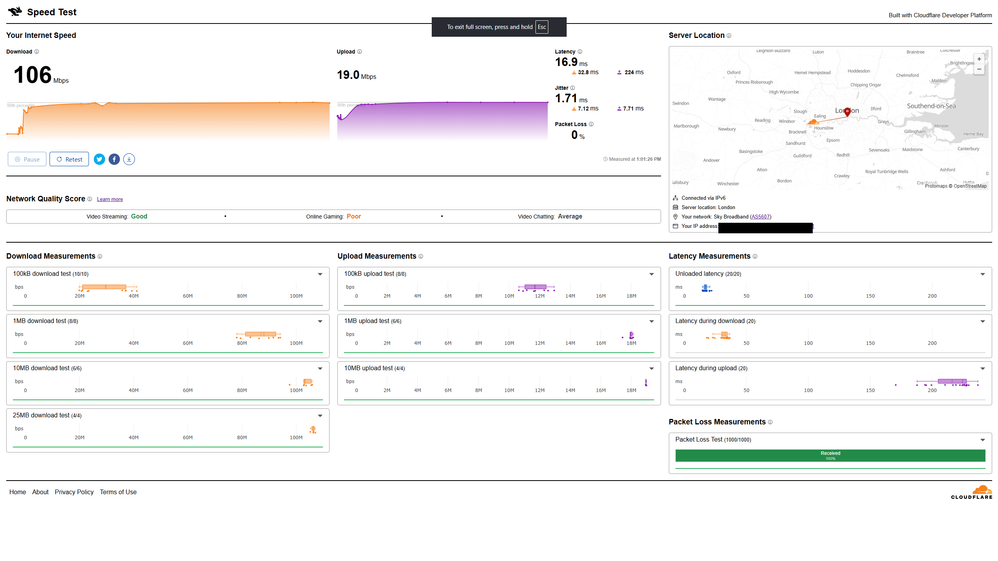This screenshot has height=561, width=998.
Task: Click the Server Location info icon
Action: coord(729,35)
